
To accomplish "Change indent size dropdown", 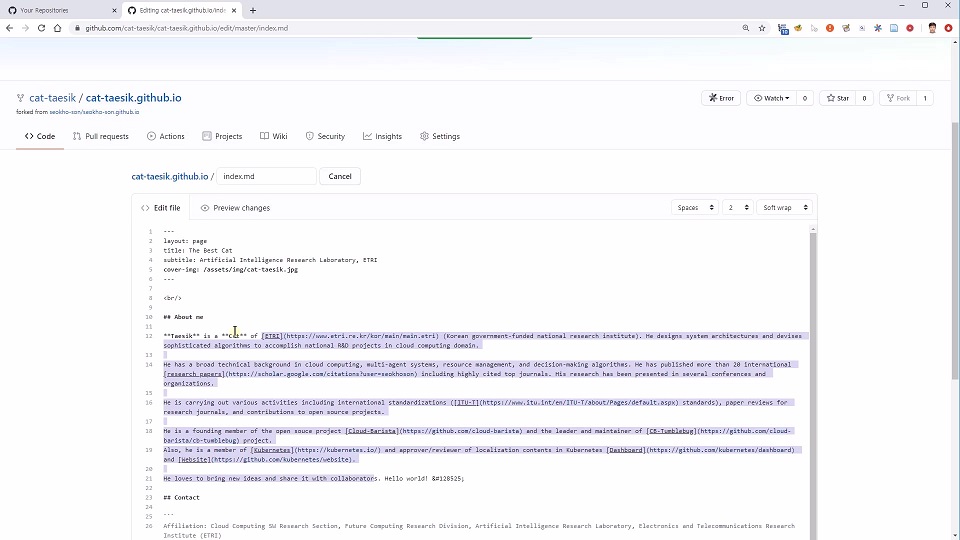I will 737,208.
